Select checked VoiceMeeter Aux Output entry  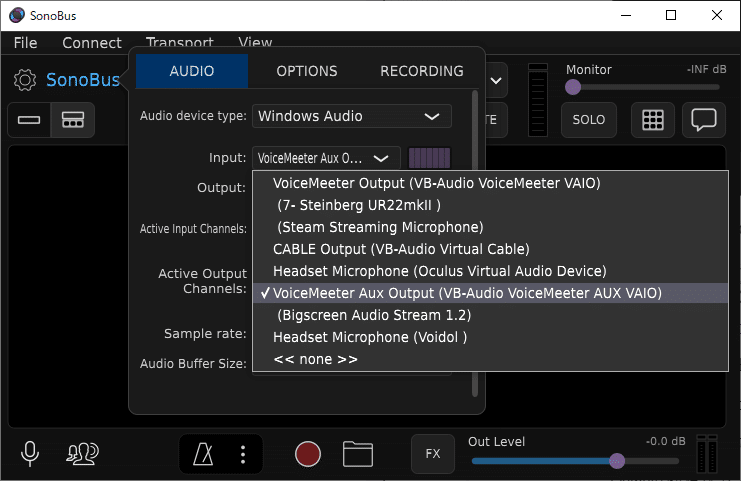click(x=491, y=293)
